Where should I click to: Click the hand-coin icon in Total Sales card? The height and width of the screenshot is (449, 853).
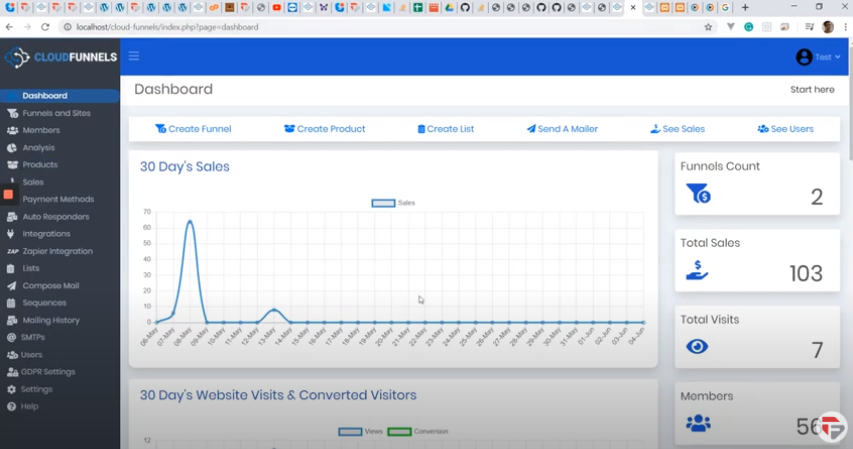697,270
